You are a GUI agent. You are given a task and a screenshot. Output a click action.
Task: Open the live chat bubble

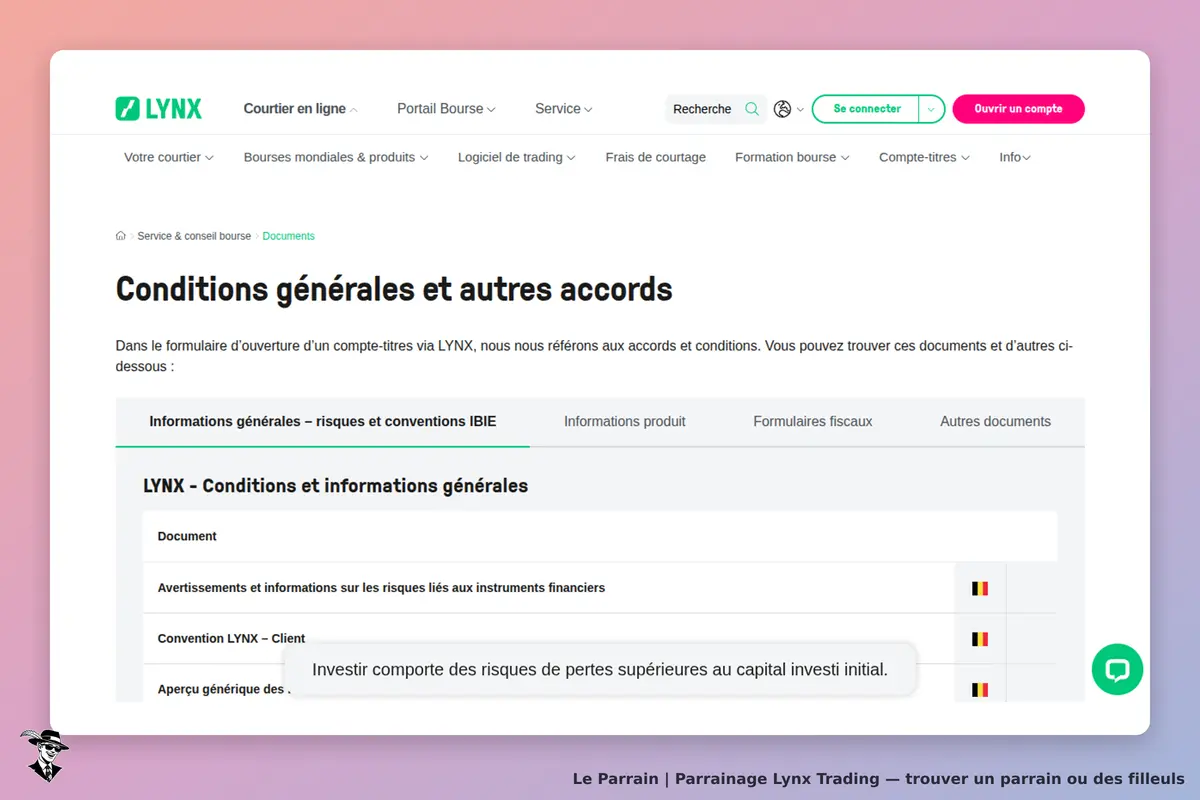coord(1117,669)
